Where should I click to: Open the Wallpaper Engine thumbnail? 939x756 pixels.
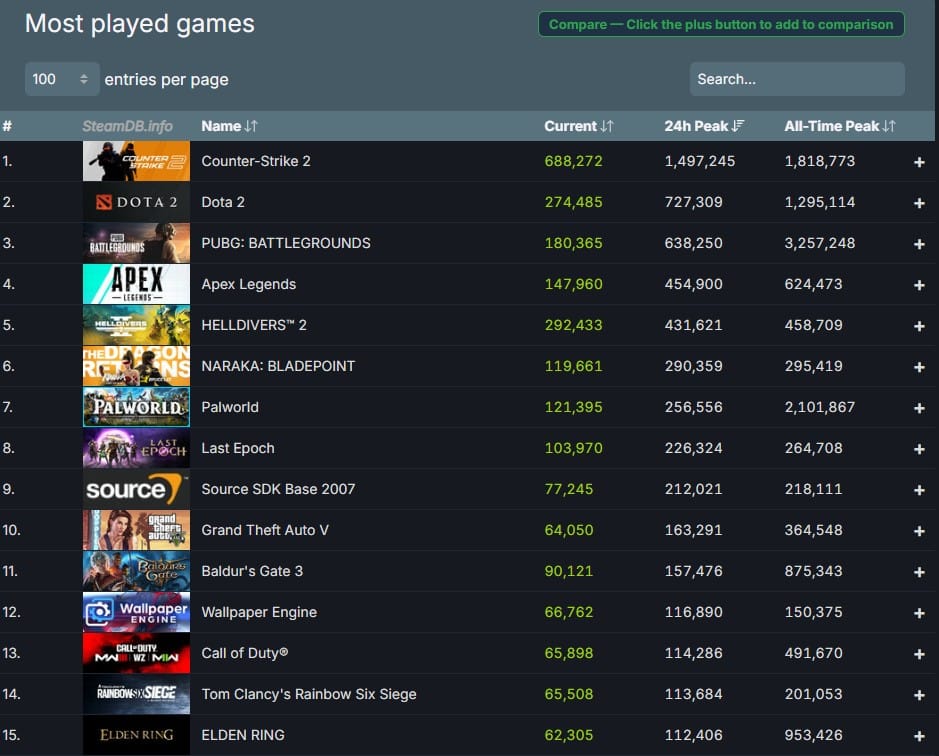pyautogui.click(x=137, y=612)
